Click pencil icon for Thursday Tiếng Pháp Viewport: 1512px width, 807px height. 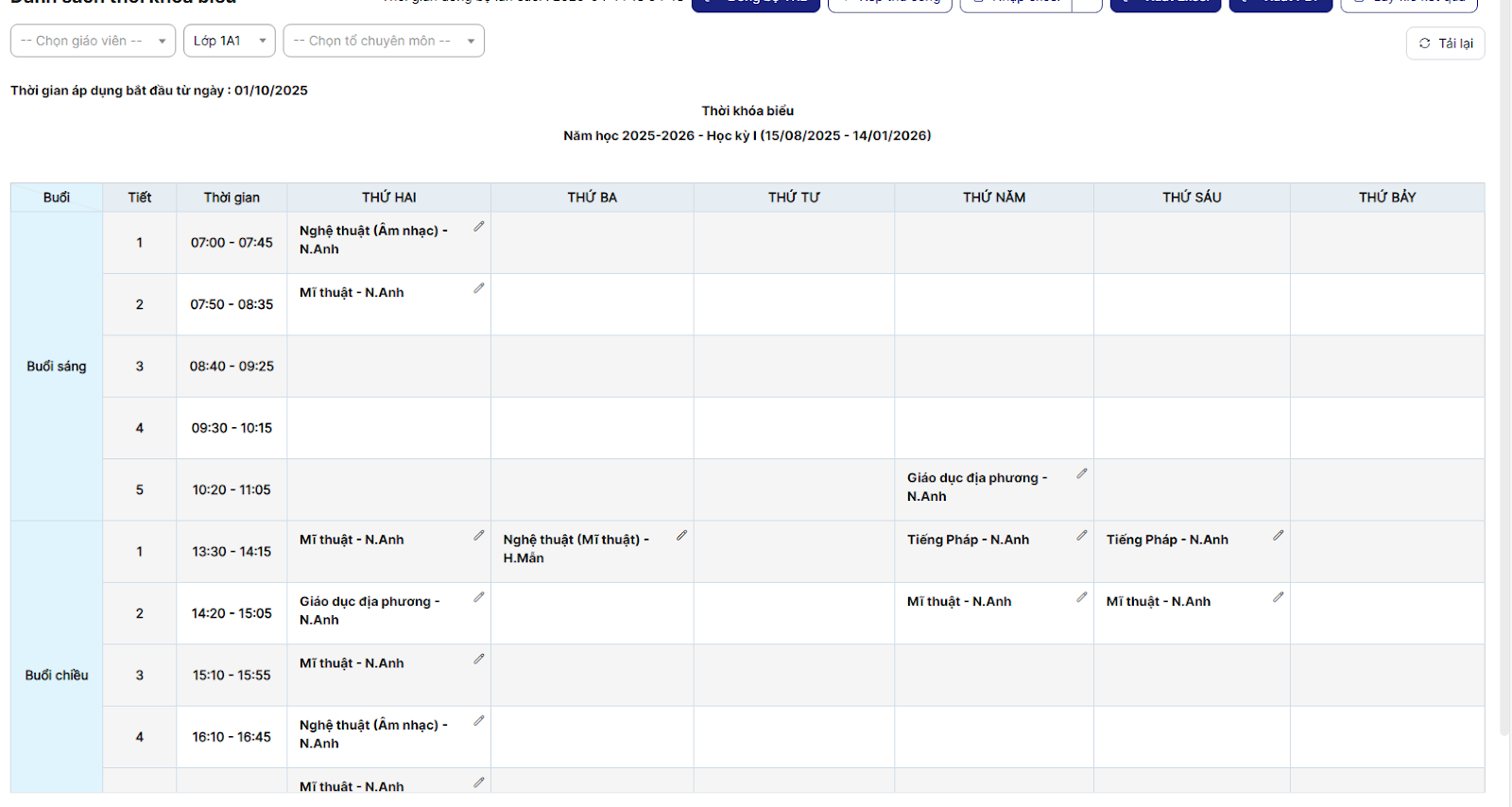pyautogui.click(x=1082, y=536)
